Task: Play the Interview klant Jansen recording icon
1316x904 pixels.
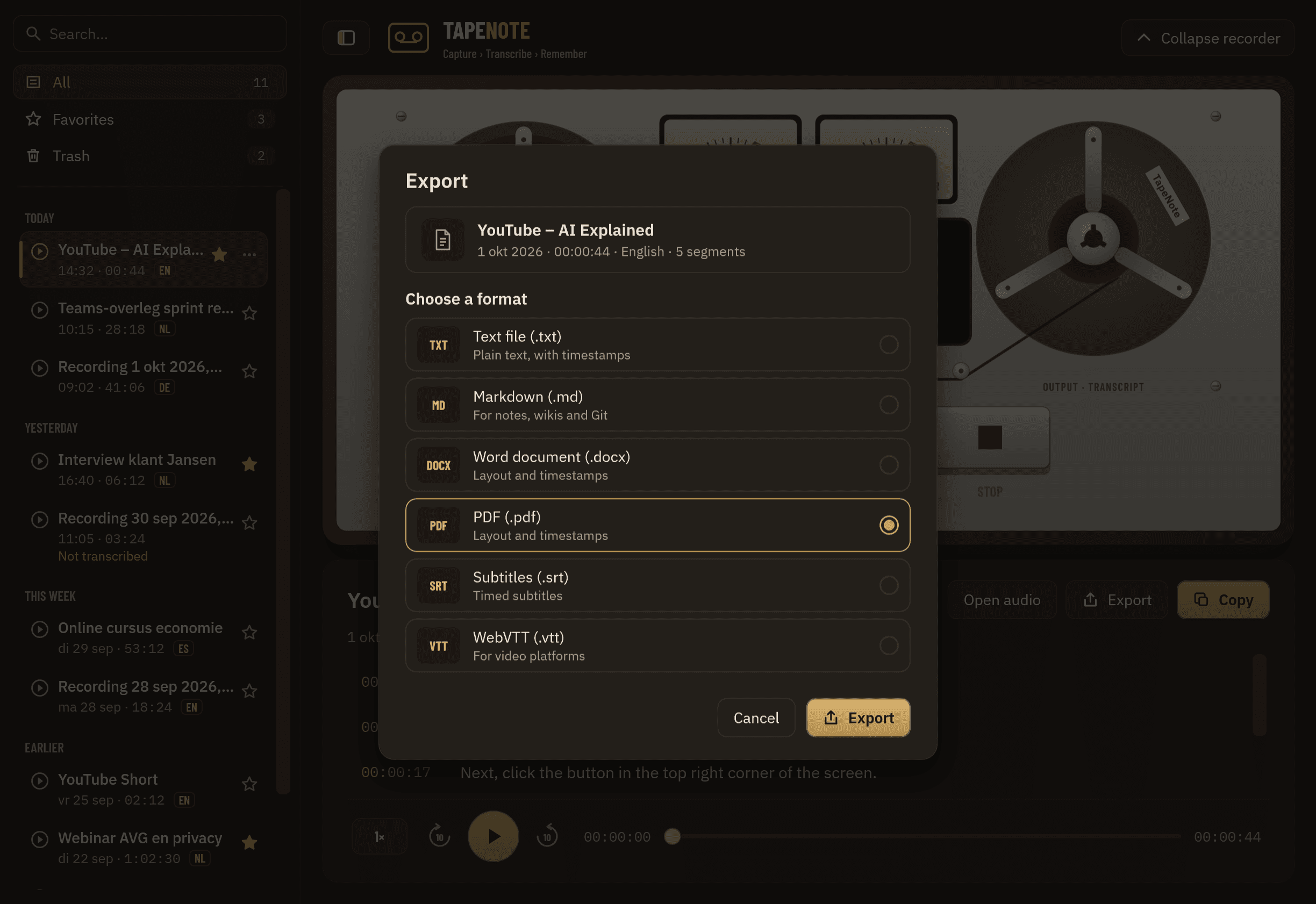Action: pos(40,461)
